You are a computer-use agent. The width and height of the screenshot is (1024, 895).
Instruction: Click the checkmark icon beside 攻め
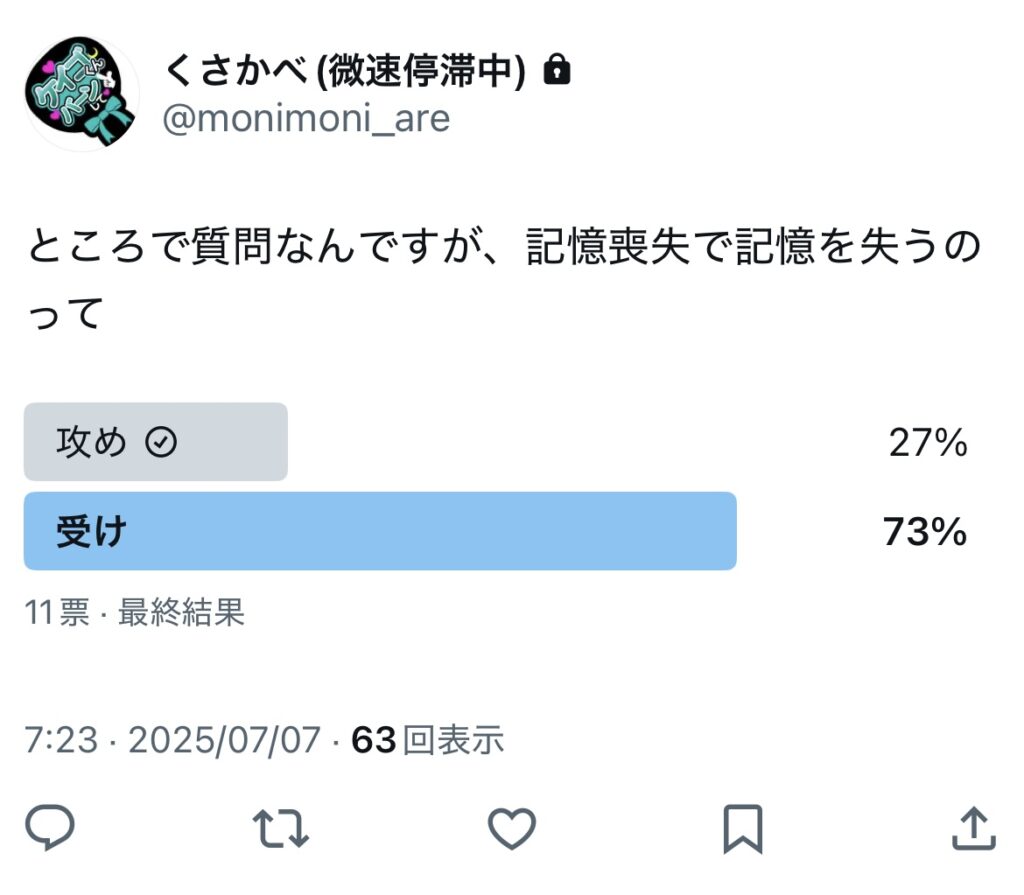(161, 443)
